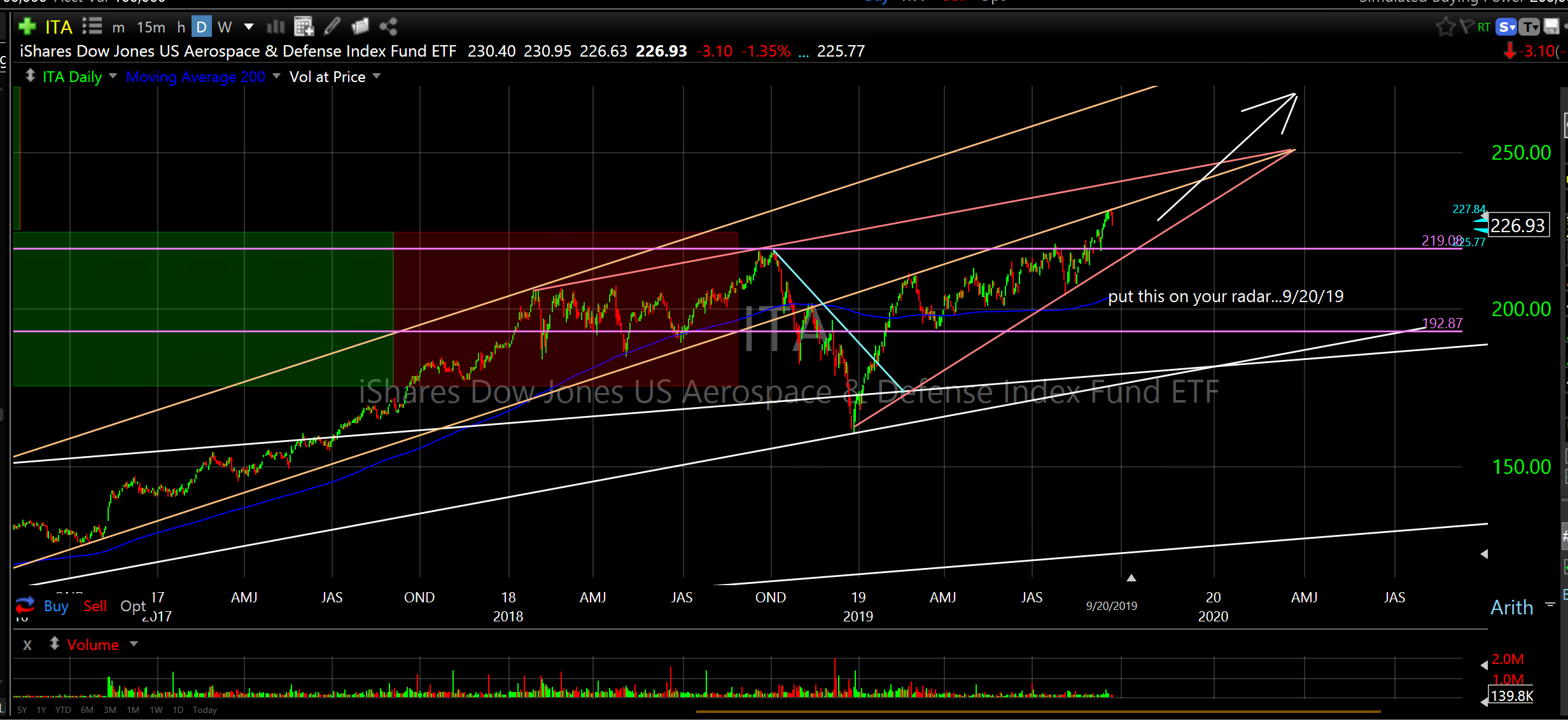The width and height of the screenshot is (1568, 720).
Task: Click the green plus add-chart icon
Action: pos(27,27)
